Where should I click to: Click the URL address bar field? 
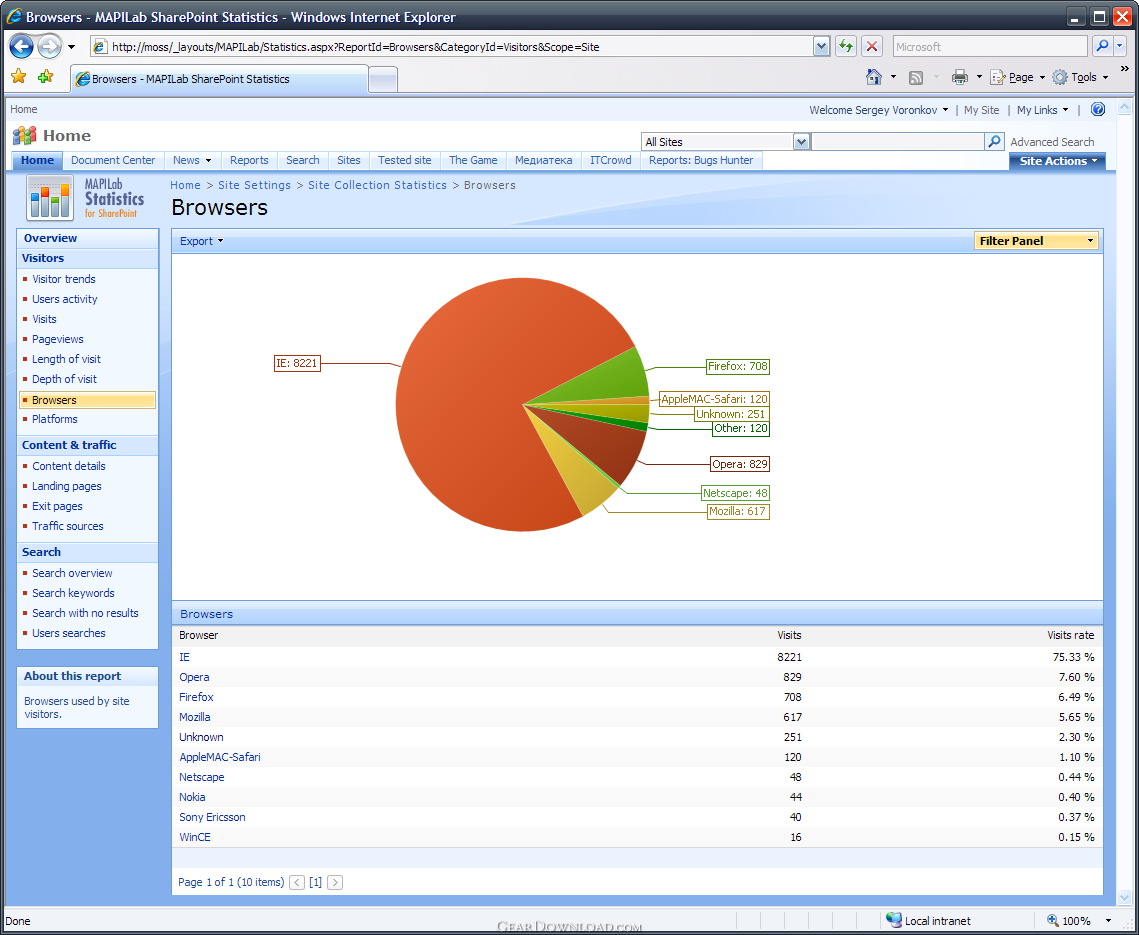[450, 47]
